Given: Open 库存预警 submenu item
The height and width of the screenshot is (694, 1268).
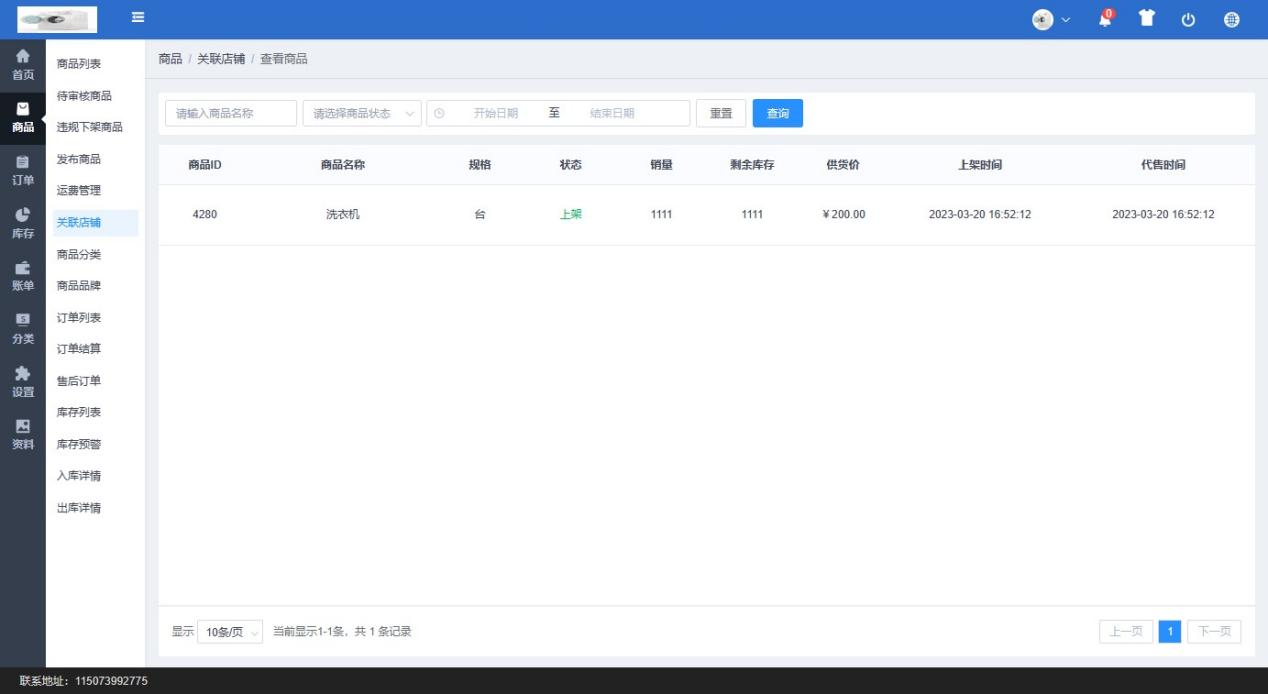Looking at the screenshot, I should 79,444.
